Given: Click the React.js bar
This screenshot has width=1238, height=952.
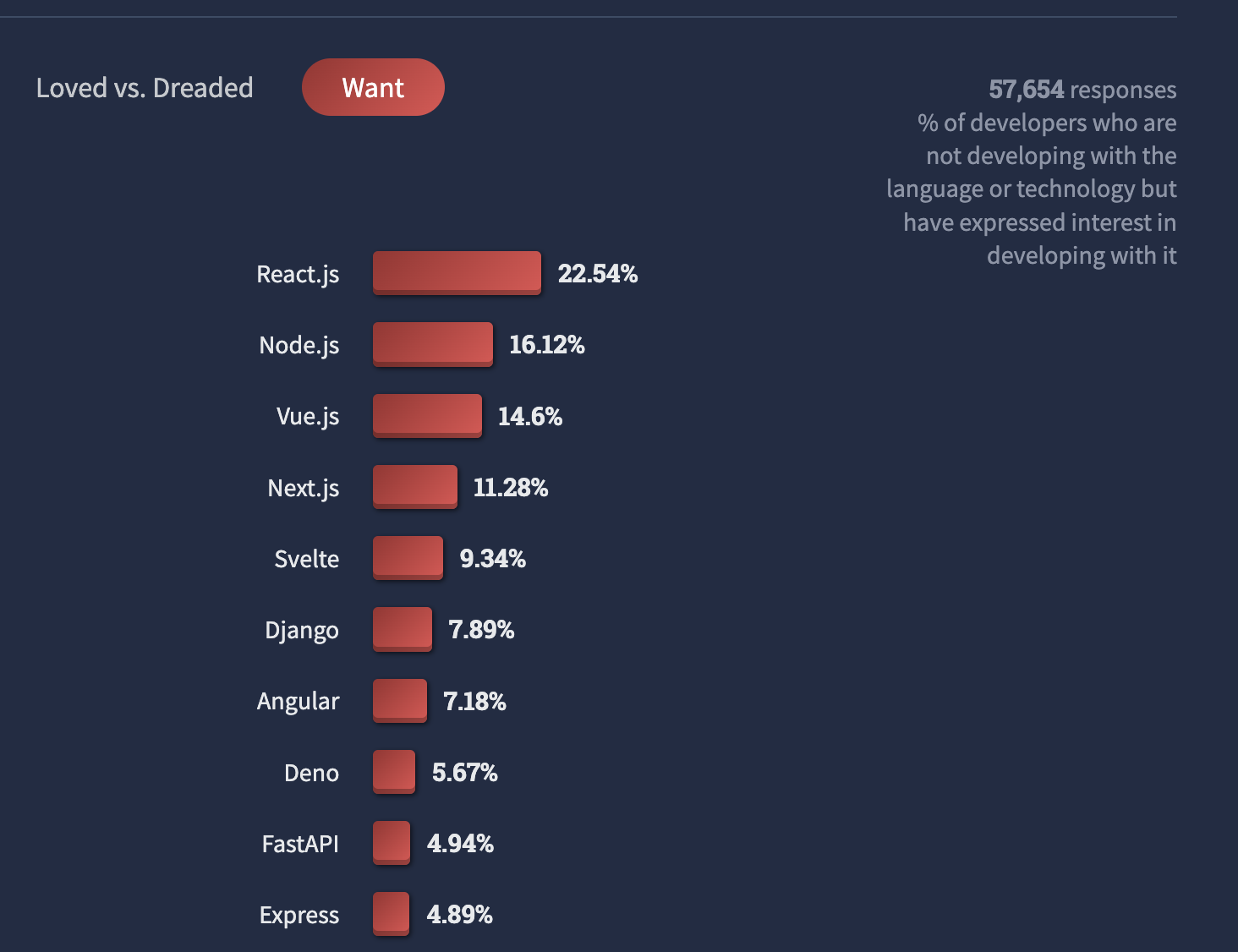Looking at the screenshot, I should (x=457, y=272).
